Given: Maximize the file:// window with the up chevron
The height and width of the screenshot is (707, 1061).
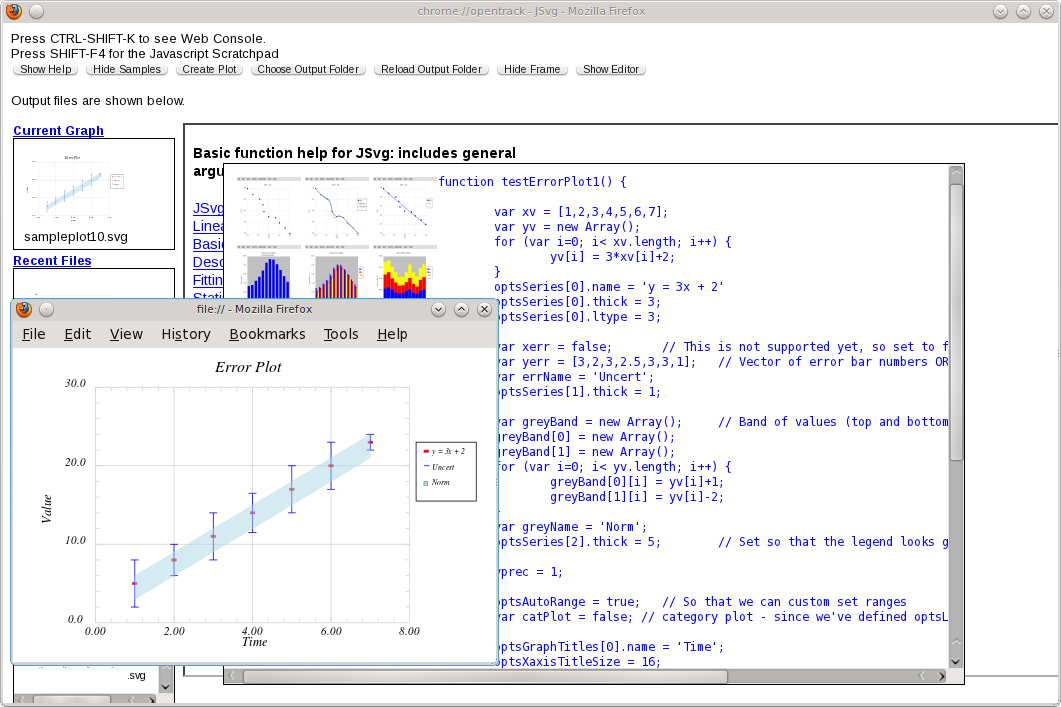Looking at the screenshot, I should click(x=461, y=309).
